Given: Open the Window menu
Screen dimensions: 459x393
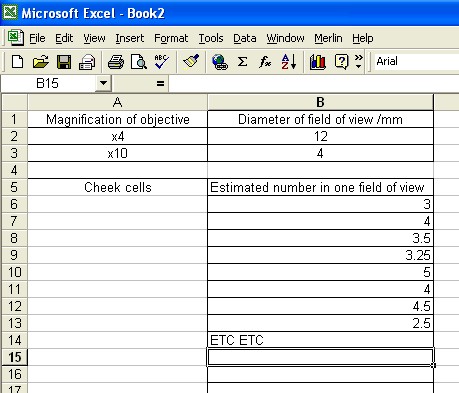Looking at the screenshot, I should [285, 38].
